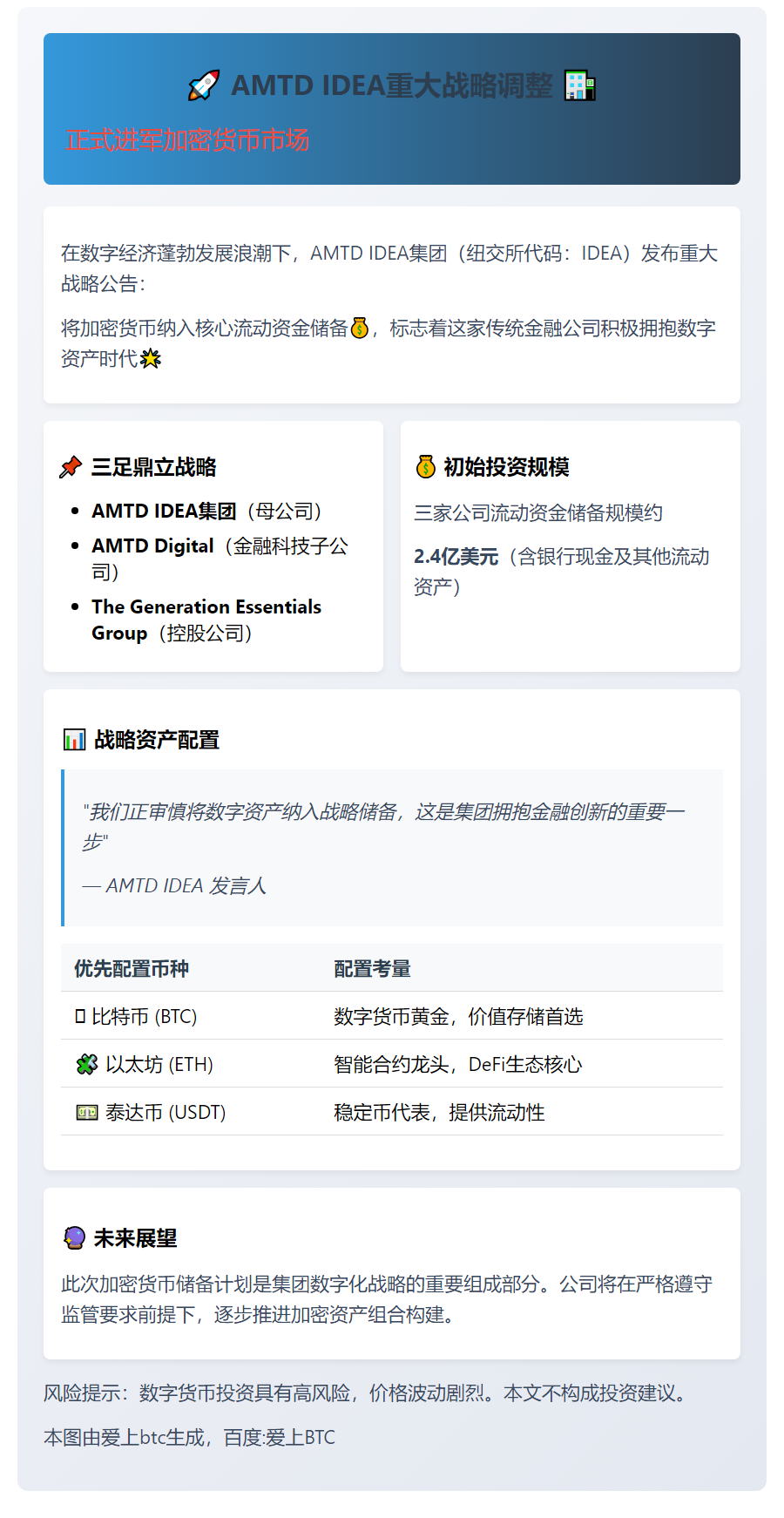Viewport: 784px width, 1518px height.
Task: Click the money bag emoji after 流动资金储备
Action: (359, 329)
